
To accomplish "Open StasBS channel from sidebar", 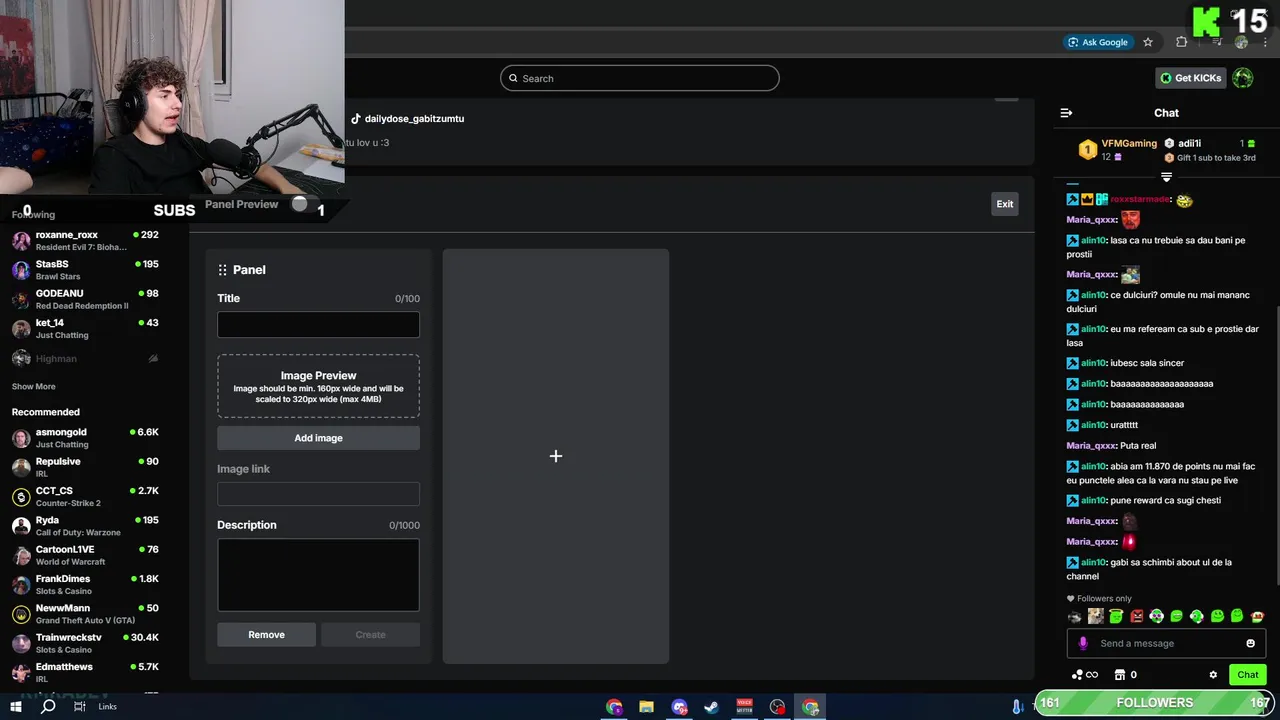I will (x=85, y=270).
